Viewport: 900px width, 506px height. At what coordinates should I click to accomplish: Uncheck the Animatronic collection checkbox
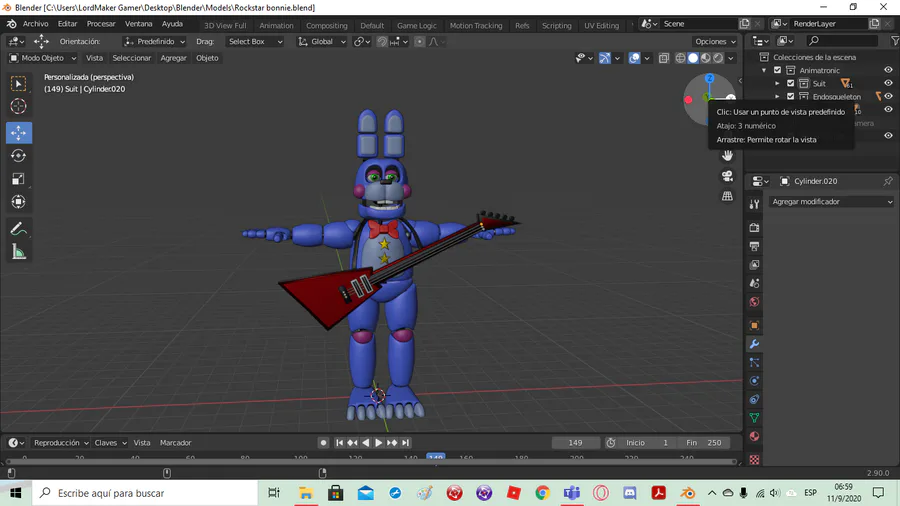[777, 70]
